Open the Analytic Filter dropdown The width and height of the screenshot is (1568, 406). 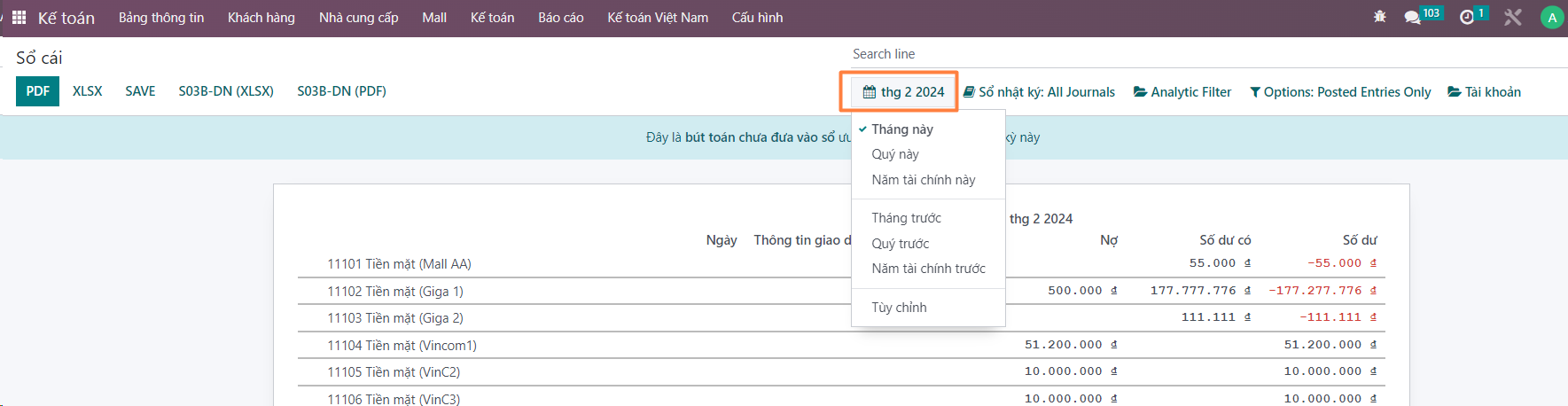tap(1182, 92)
